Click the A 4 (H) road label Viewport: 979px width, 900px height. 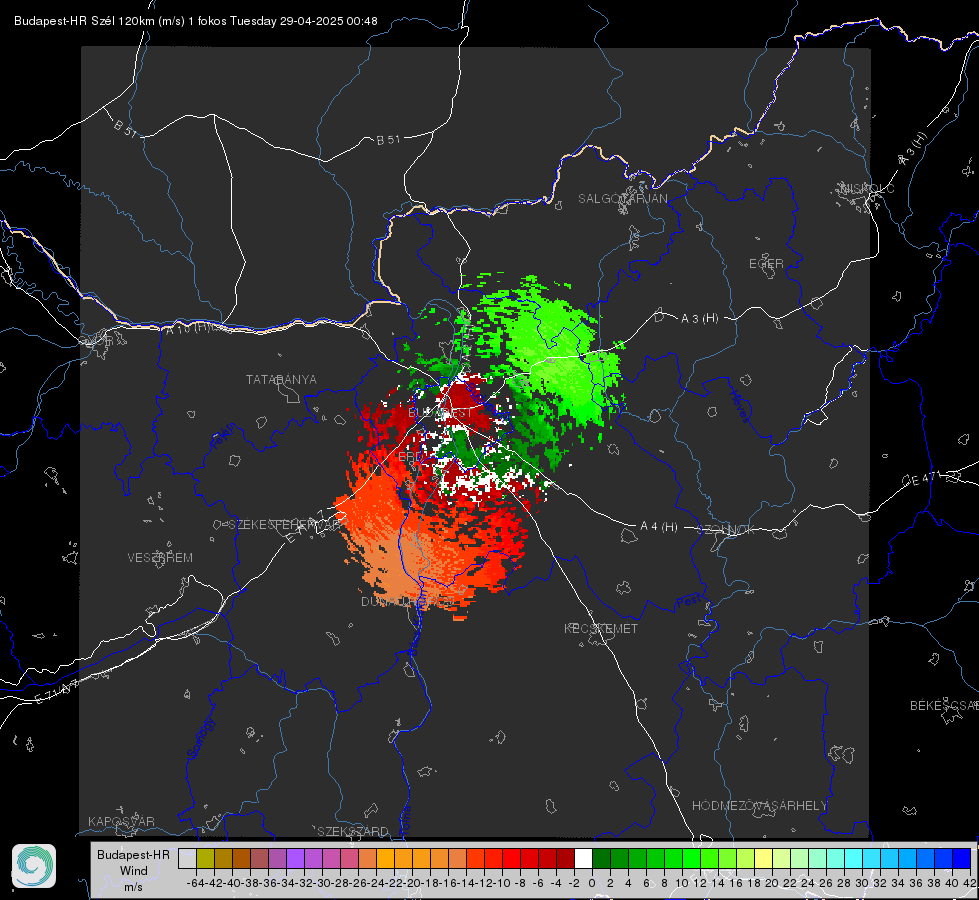click(x=659, y=527)
